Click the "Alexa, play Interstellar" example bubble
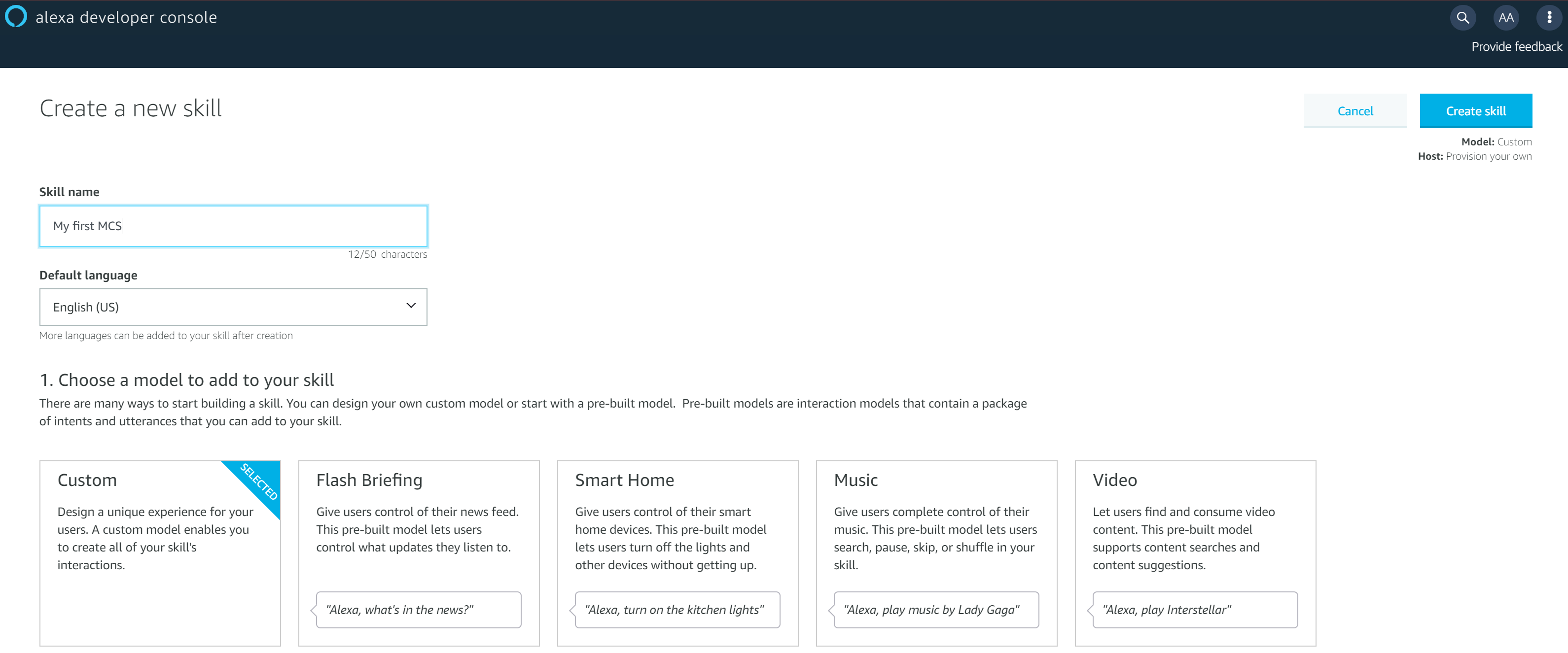Image resolution: width=1568 pixels, height=653 pixels. pyautogui.click(x=1194, y=609)
